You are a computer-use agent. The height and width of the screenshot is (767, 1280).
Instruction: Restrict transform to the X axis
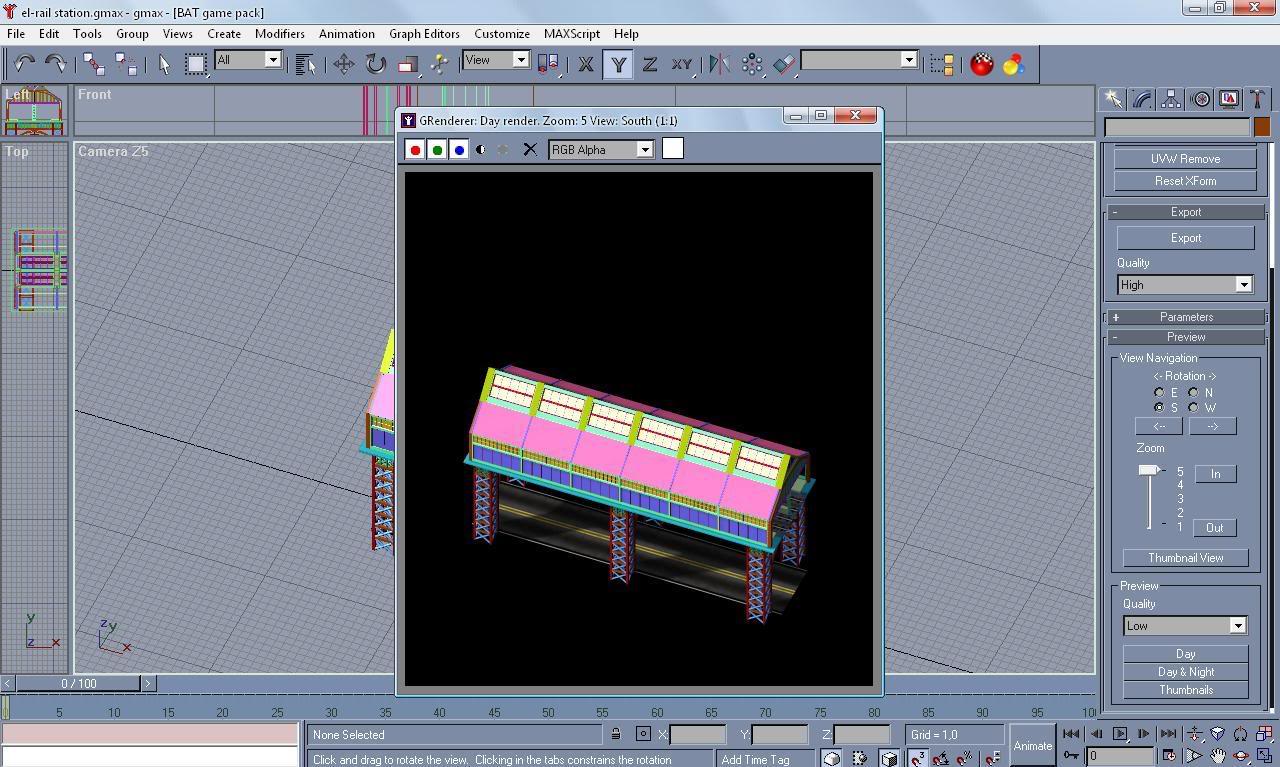click(586, 64)
